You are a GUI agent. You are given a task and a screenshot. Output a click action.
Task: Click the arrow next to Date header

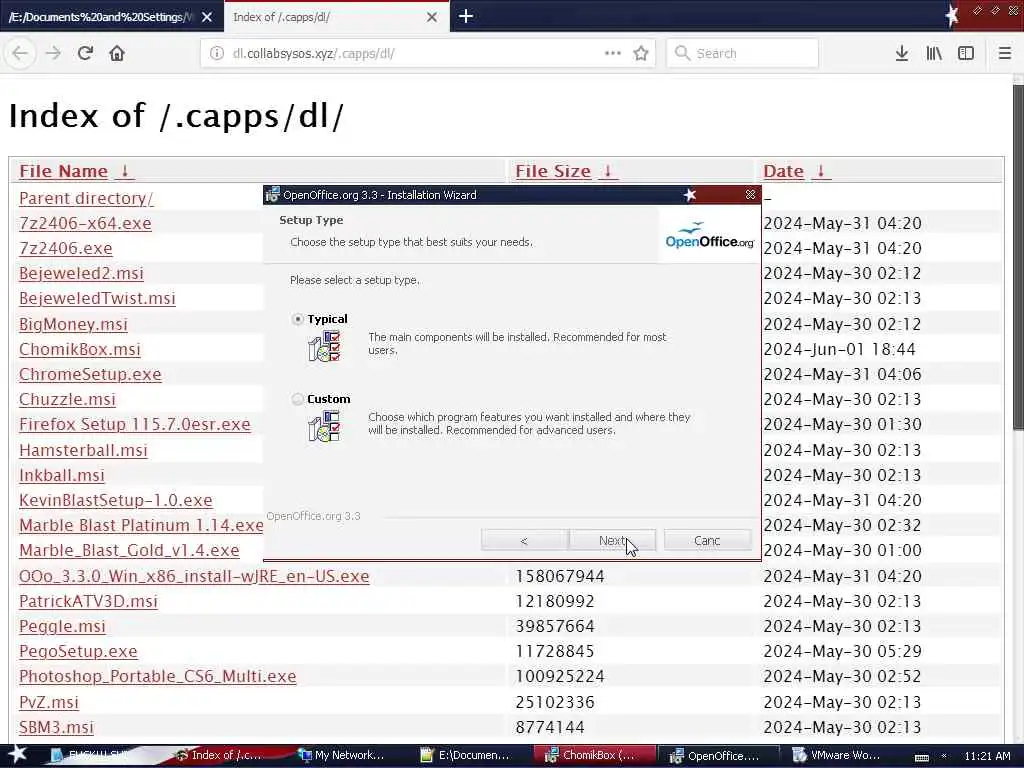pyautogui.click(x=821, y=171)
